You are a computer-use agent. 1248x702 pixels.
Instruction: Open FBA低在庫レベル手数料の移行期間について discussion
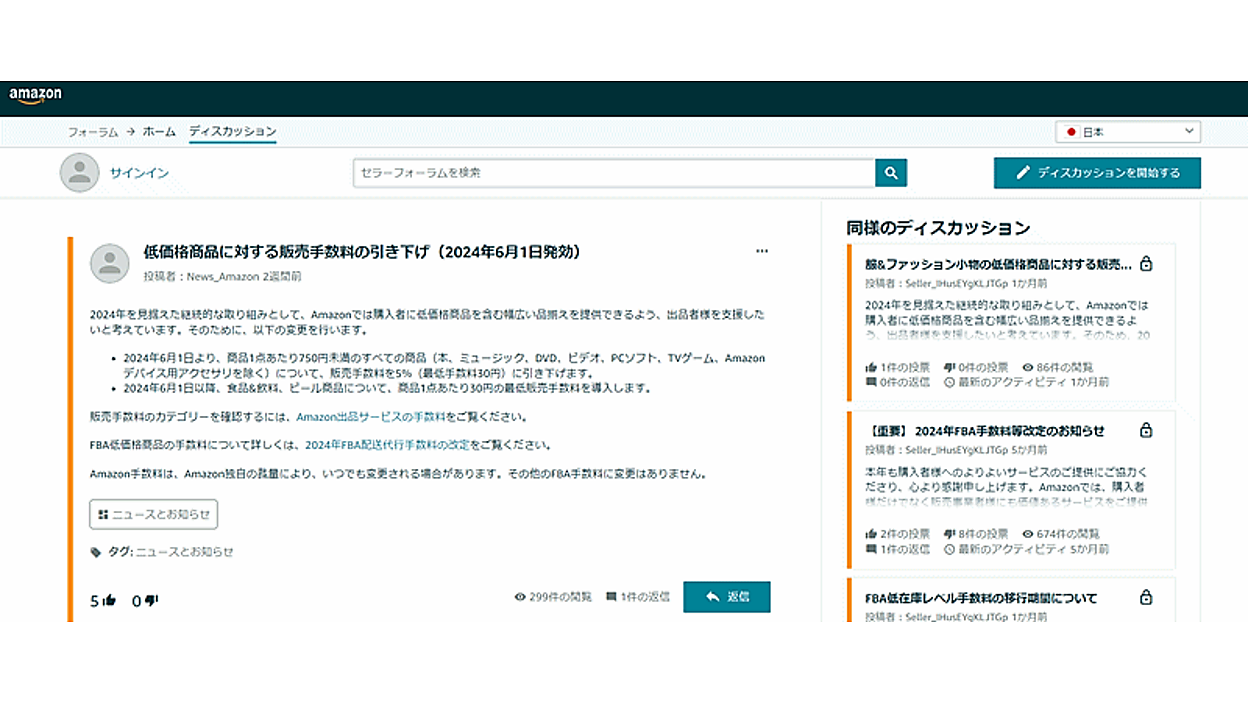tap(981, 598)
